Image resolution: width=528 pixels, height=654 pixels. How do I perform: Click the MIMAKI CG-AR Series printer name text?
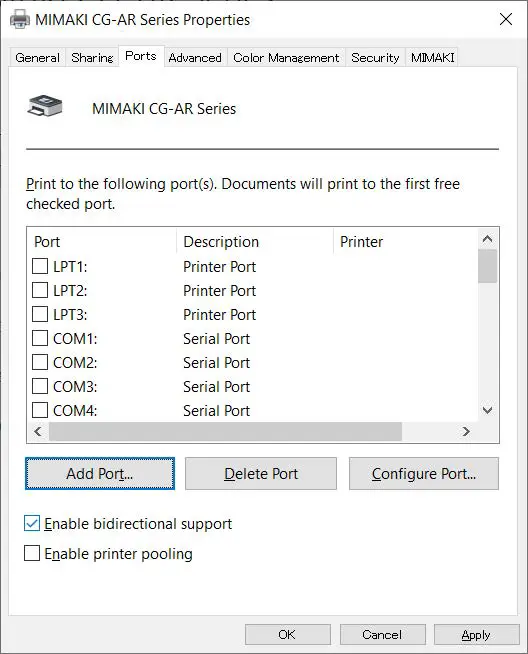[164, 108]
